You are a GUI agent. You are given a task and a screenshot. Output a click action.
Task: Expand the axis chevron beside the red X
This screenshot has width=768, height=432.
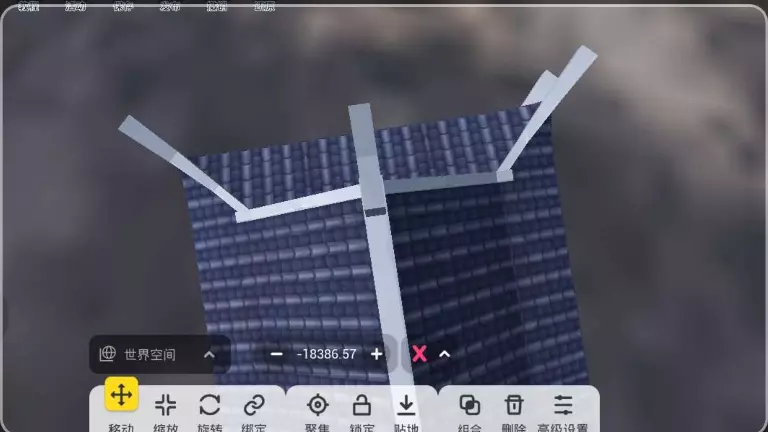click(445, 354)
